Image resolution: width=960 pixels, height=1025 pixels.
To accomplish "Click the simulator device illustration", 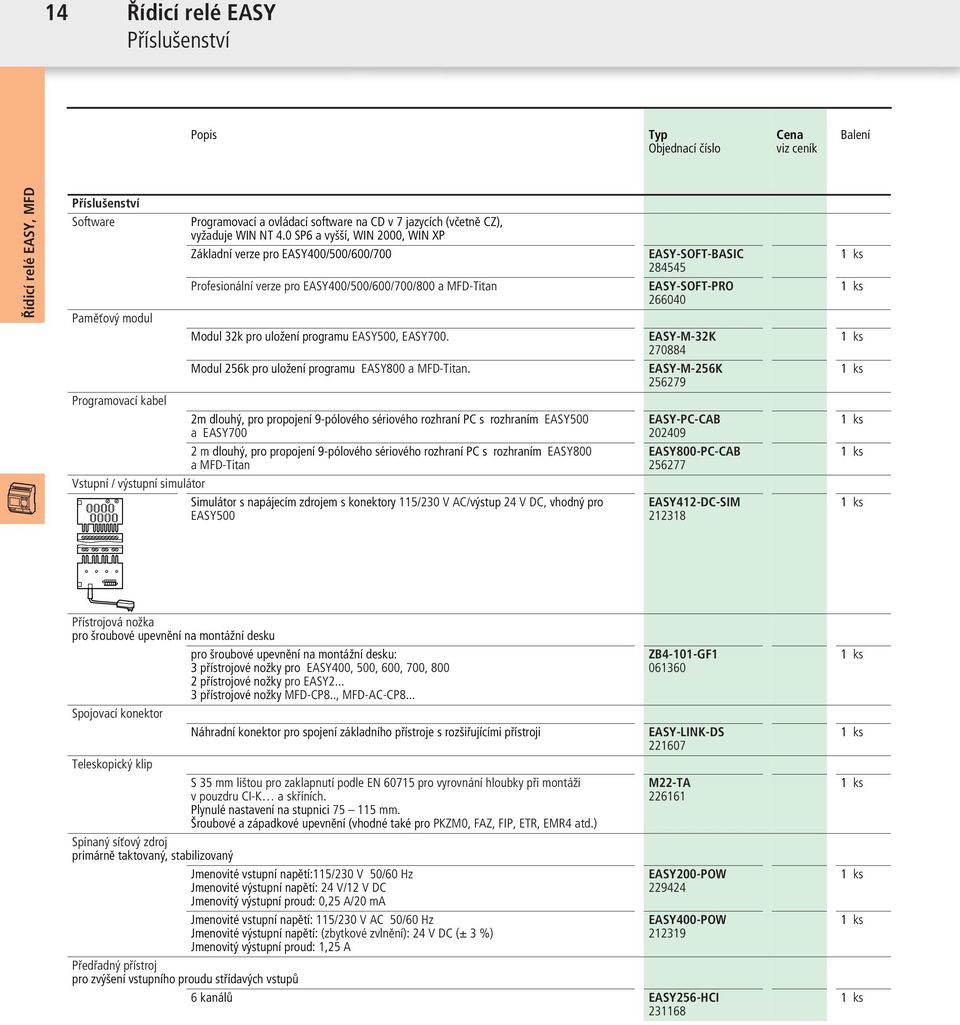I will tap(105, 554).
